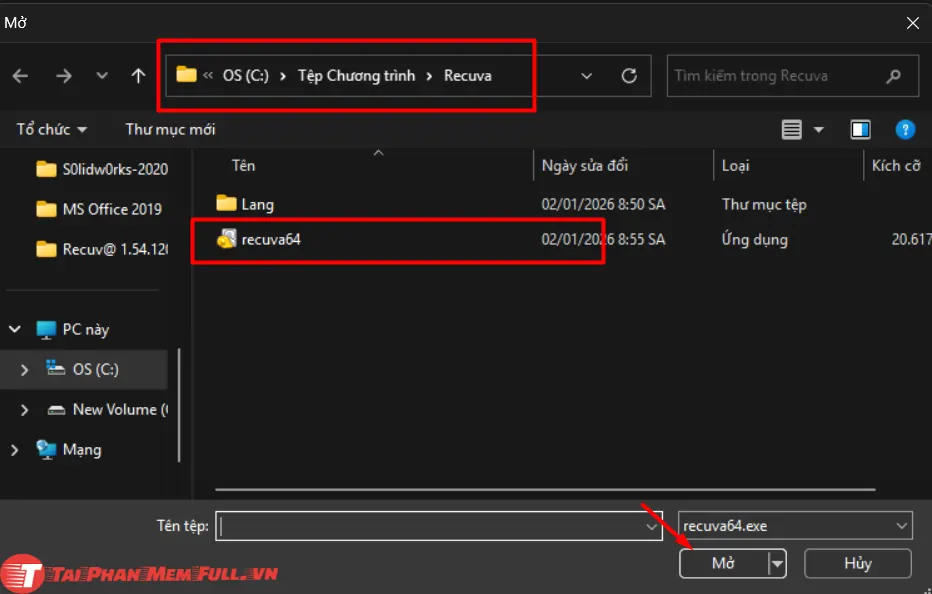Click the forward navigation arrow
The width and height of the screenshot is (932, 594).
pyautogui.click(x=64, y=75)
